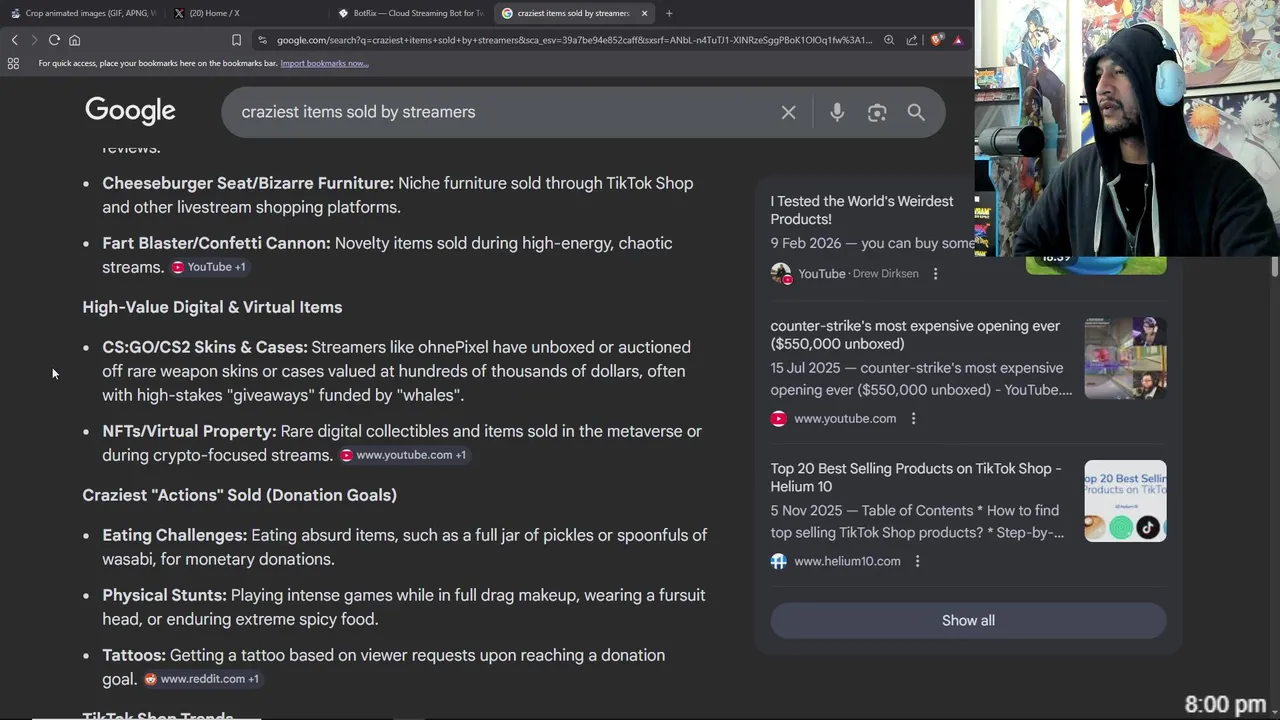Open Brave Shields lion icon
The width and height of the screenshot is (1280, 720).
click(x=936, y=40)
